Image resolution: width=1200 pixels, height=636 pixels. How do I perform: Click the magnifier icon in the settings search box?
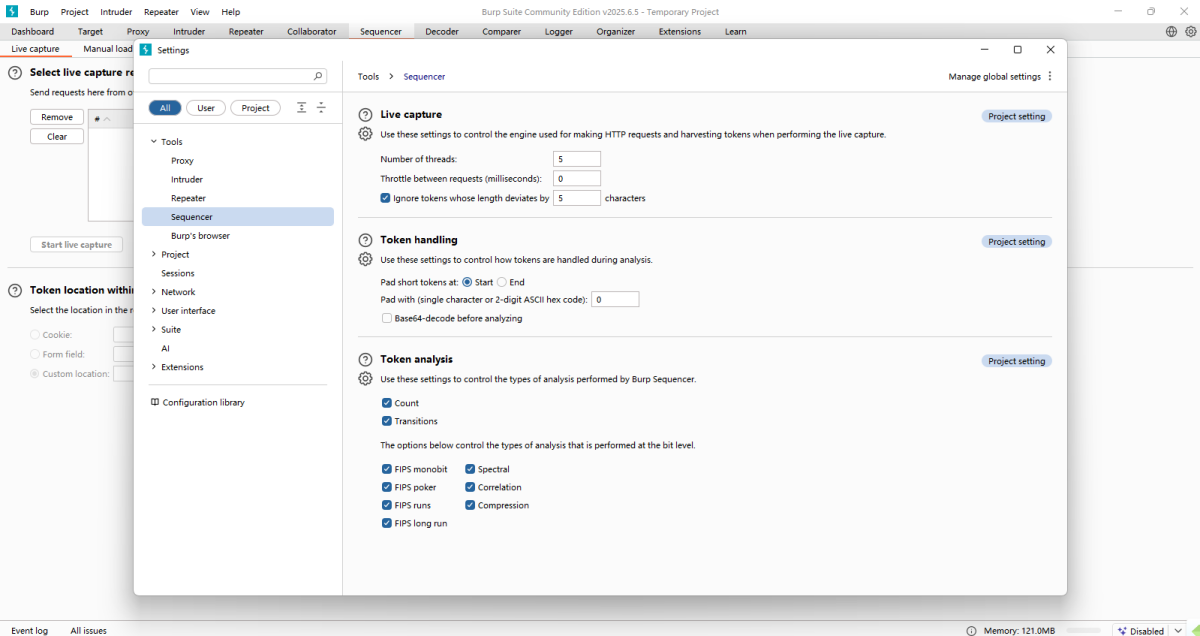tap(318, 75)
